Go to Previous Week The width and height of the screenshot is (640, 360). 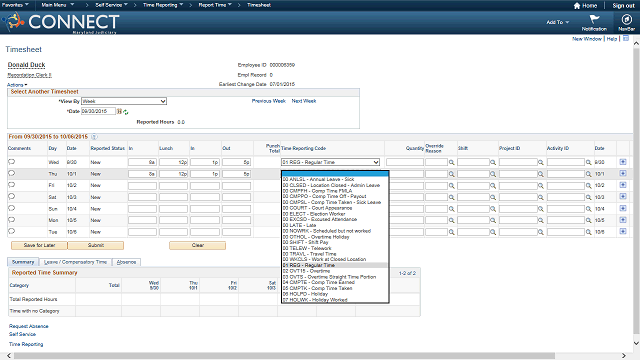tap(269, 101)
